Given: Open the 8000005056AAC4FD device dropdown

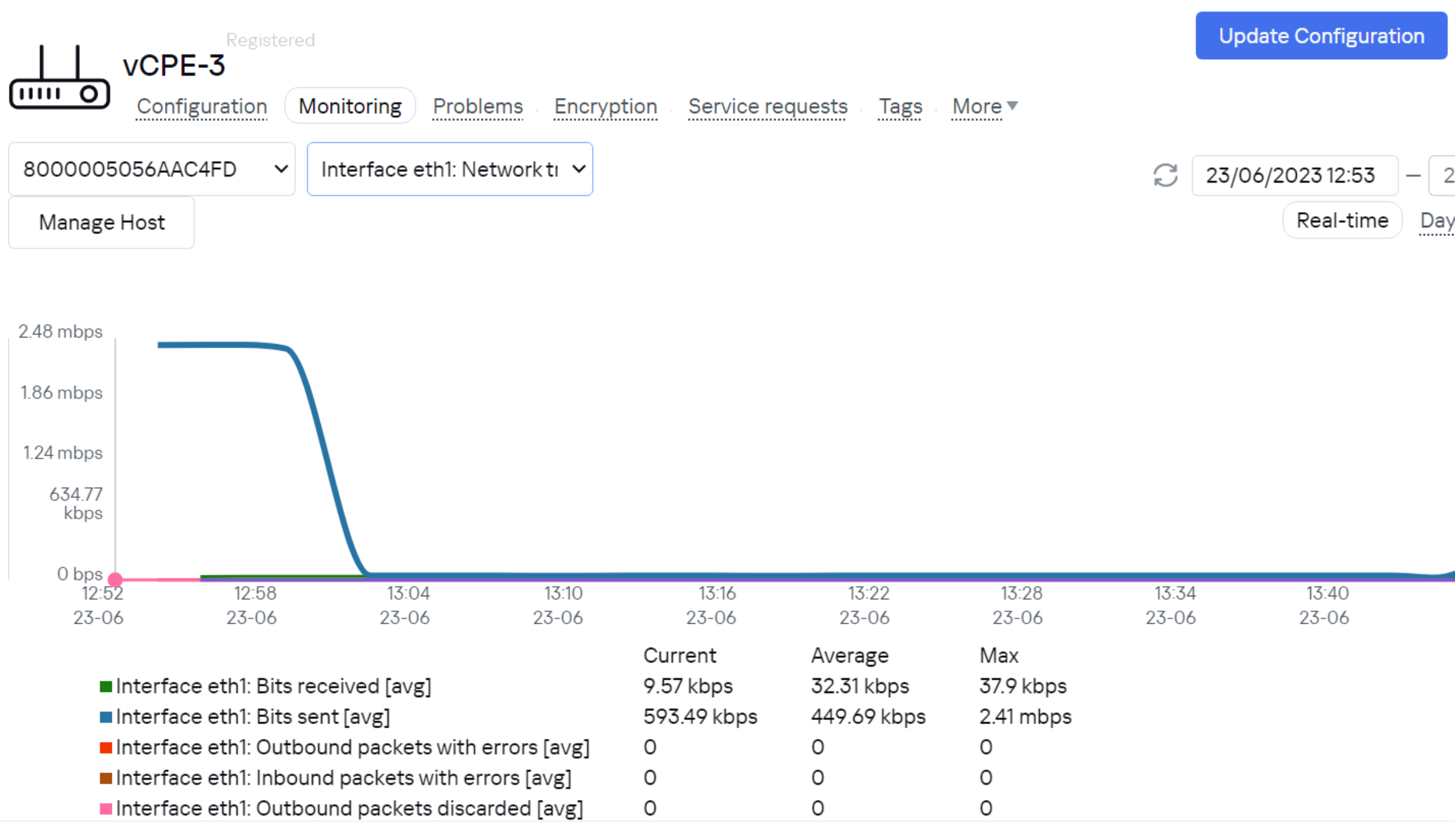Looking at the screenshot, I should coord(152,169).
